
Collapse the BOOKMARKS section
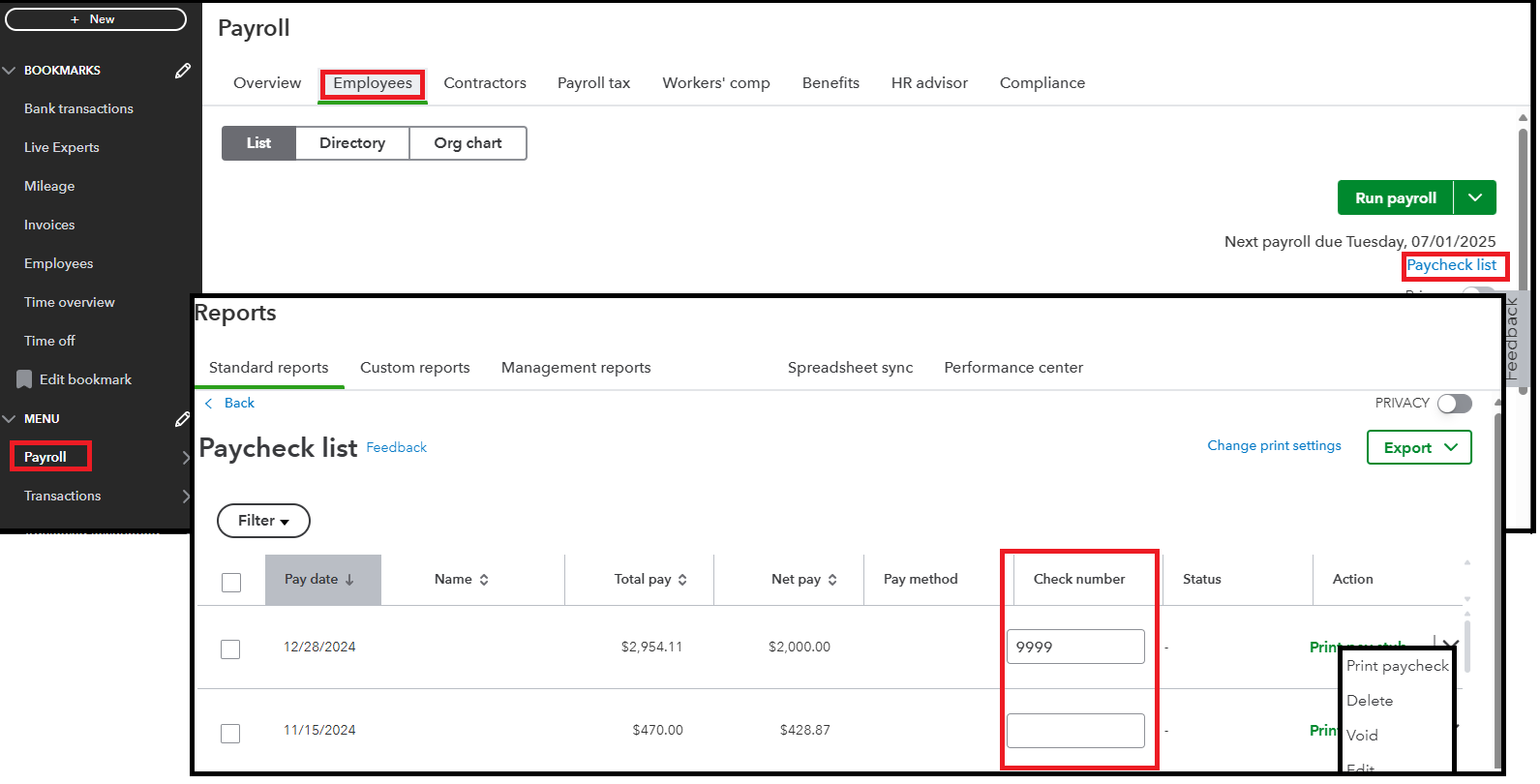coord(10,71)
